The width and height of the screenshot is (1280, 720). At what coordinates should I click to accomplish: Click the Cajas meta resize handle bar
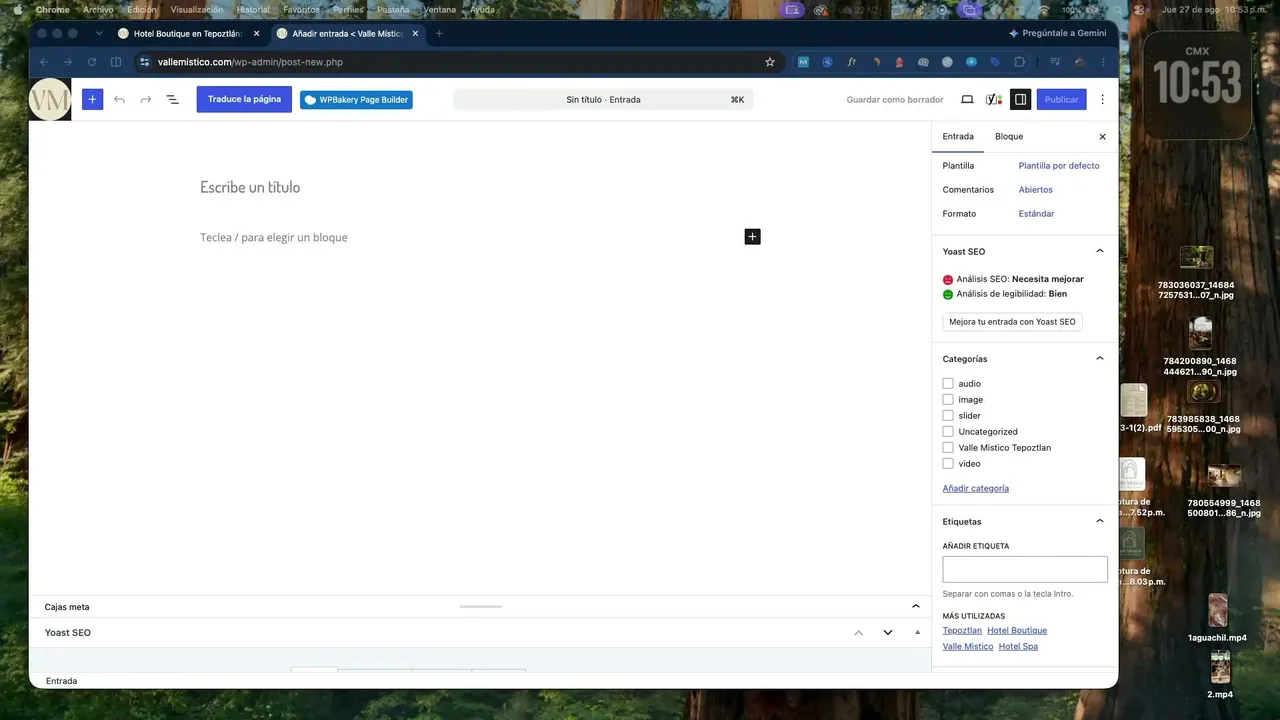pos(480,606)
